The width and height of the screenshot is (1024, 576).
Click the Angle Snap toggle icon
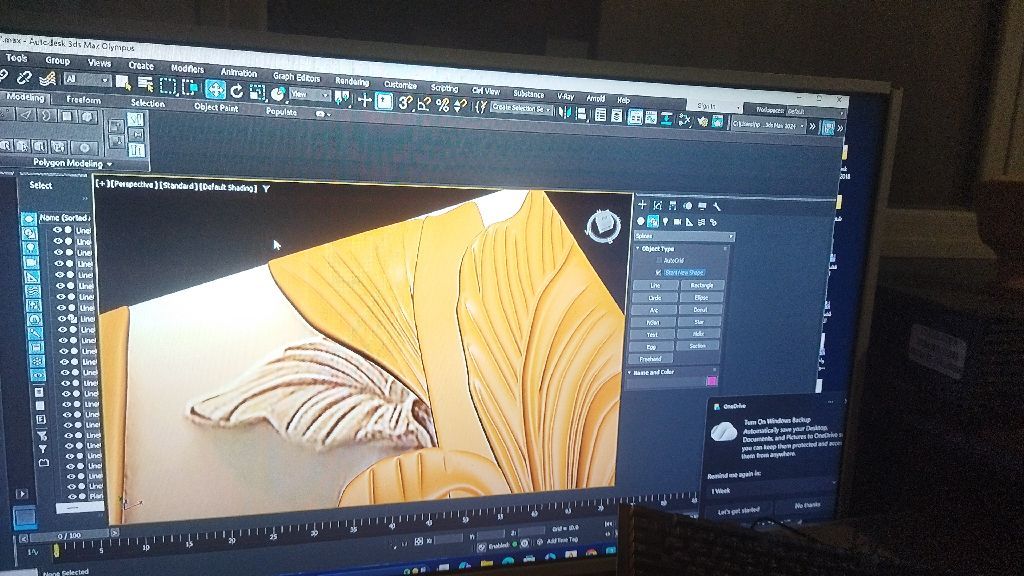click(424, 103)
